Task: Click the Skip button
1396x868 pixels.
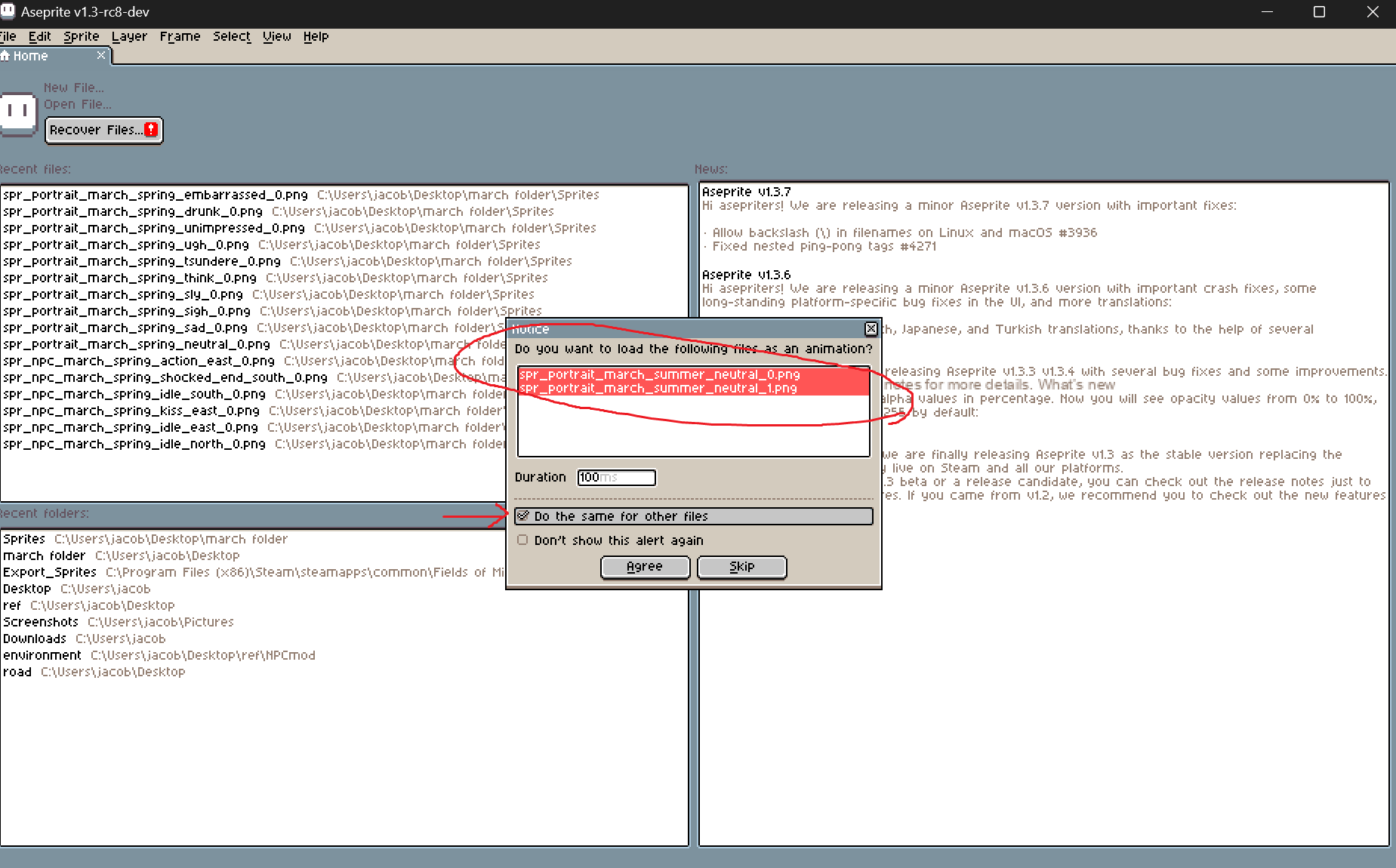Action: point(742,567)
